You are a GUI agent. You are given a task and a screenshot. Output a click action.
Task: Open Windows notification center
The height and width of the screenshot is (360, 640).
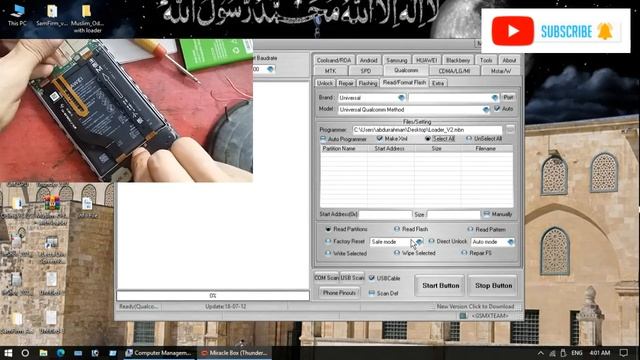623,353
